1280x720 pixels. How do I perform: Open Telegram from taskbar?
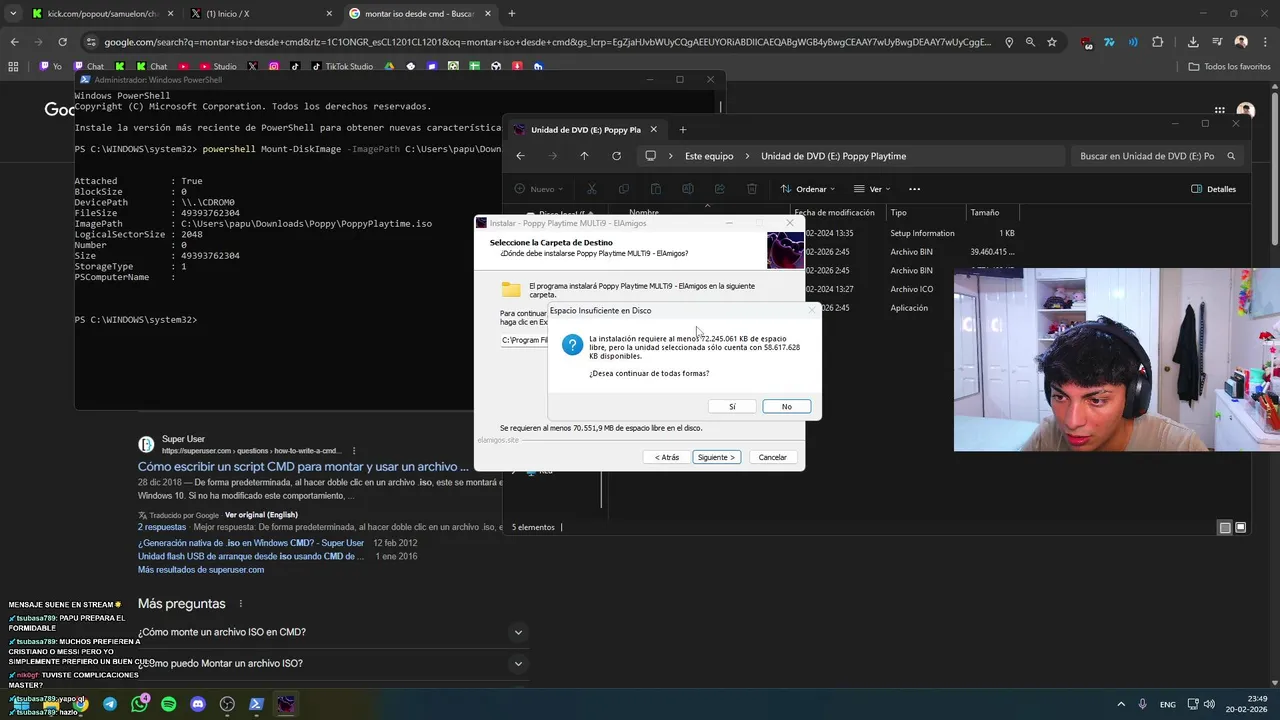click(x=110, y=704)
